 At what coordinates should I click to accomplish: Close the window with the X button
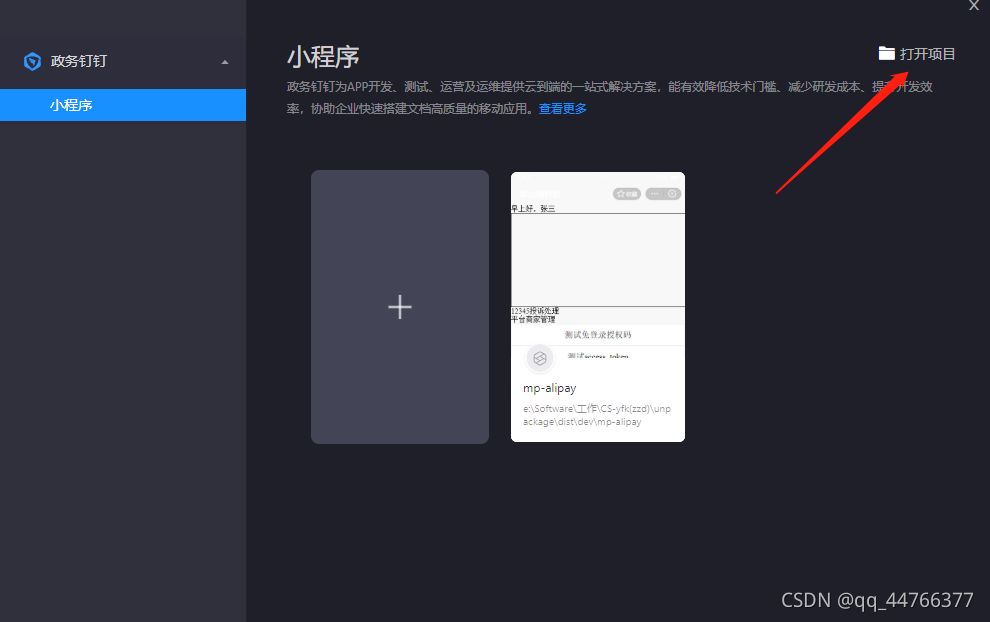(974, 6)
